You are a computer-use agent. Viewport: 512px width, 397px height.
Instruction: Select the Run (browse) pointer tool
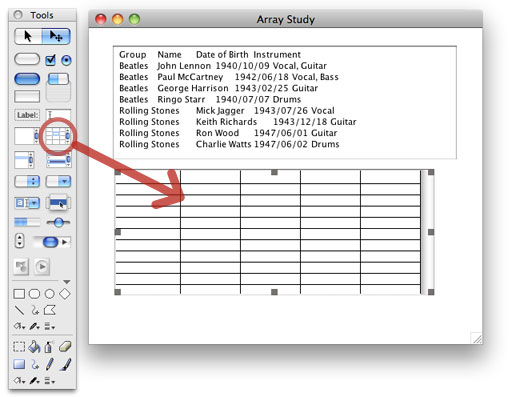pos(28,36)
